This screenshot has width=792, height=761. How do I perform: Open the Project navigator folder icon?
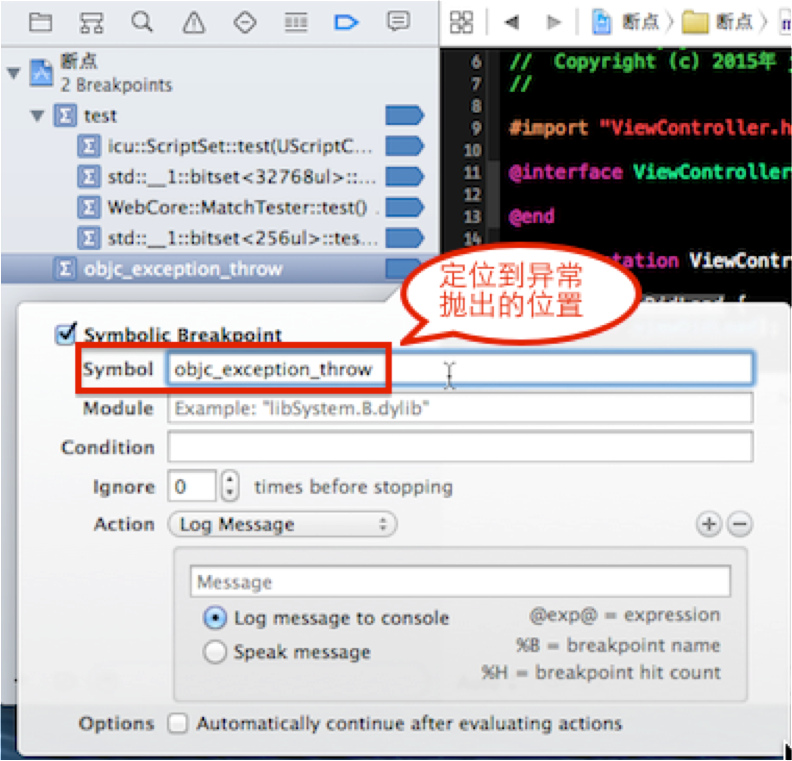point(40,23)
